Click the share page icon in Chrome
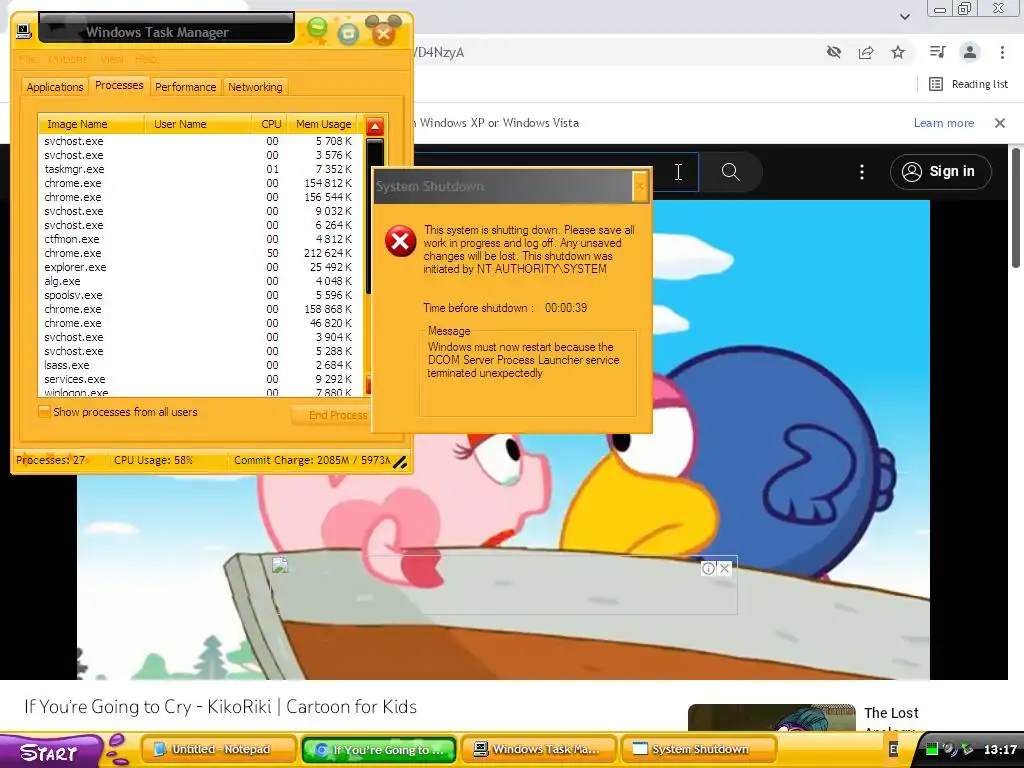1024x768 pixels. pos(866,52)
